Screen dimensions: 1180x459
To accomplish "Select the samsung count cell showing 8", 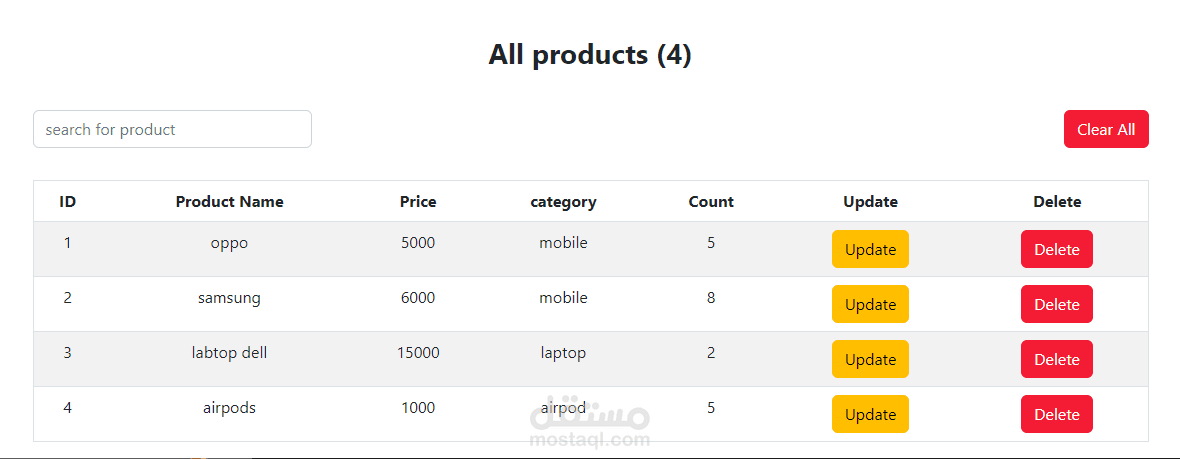I will (711, 298).
